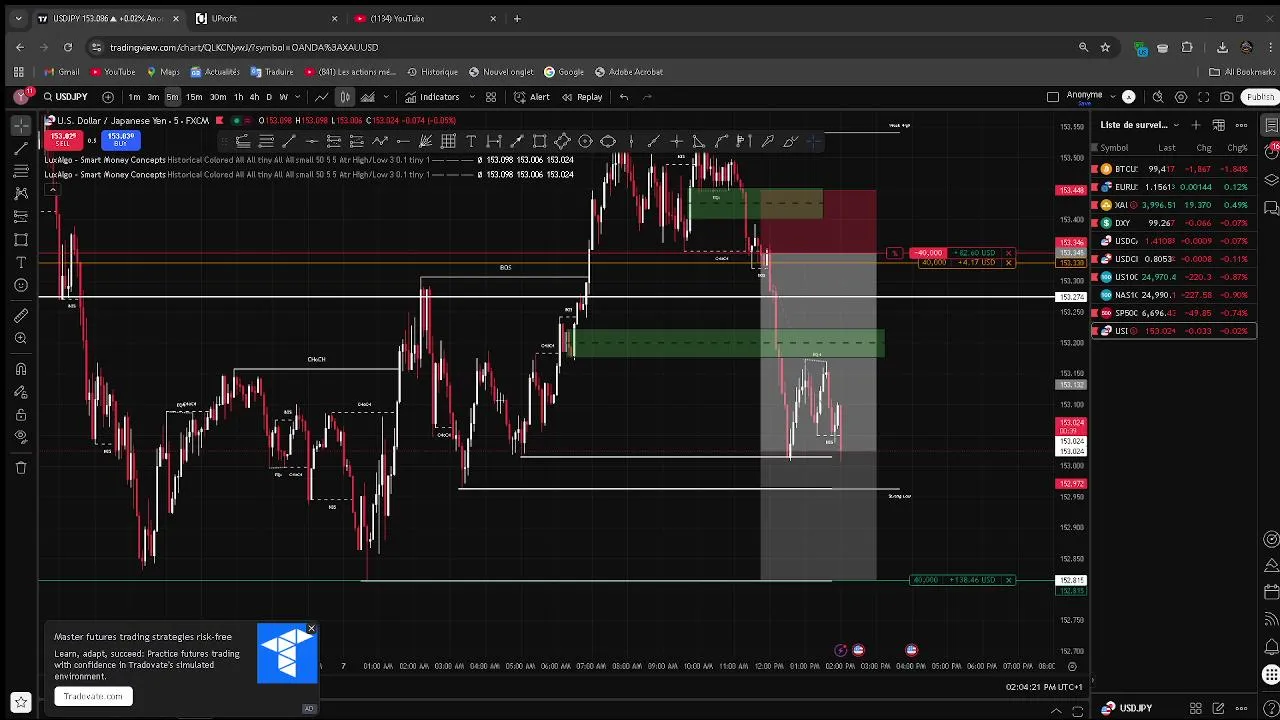
Task: Click the blue BUY price button
Action: click(120, 139)
